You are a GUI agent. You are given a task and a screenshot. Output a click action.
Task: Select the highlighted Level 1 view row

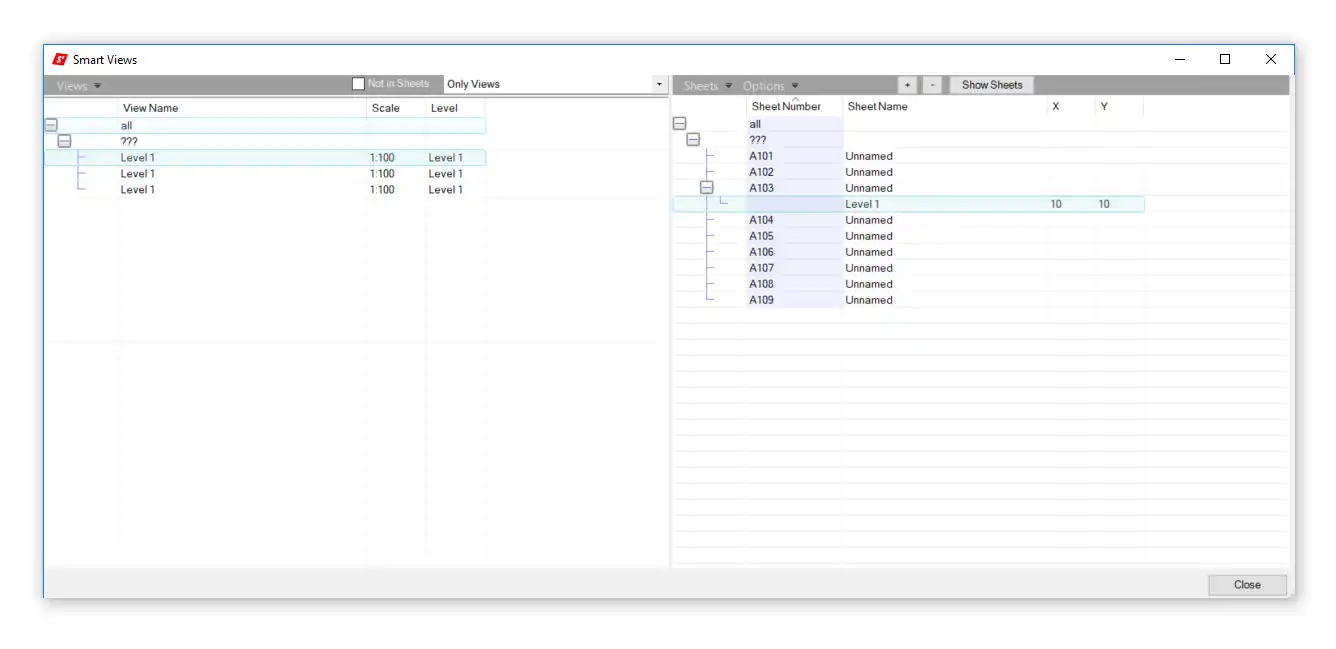[265, 158]
